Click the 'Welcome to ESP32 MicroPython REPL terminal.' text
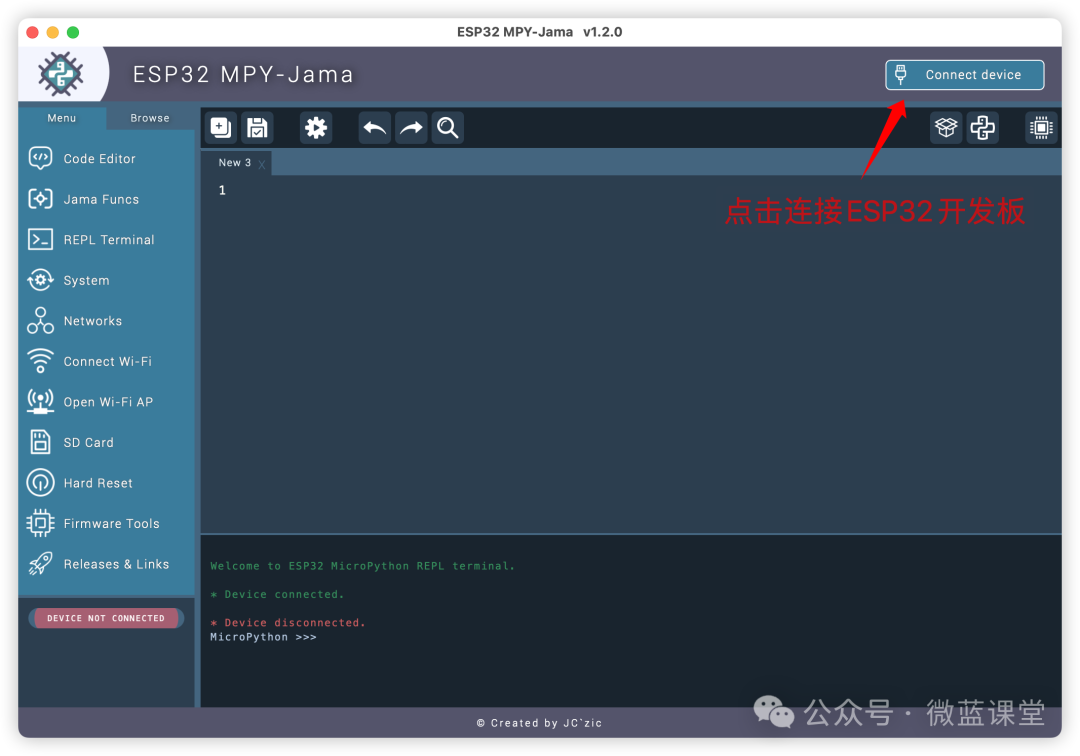The image size is (1080, 756). click(362, 566)
